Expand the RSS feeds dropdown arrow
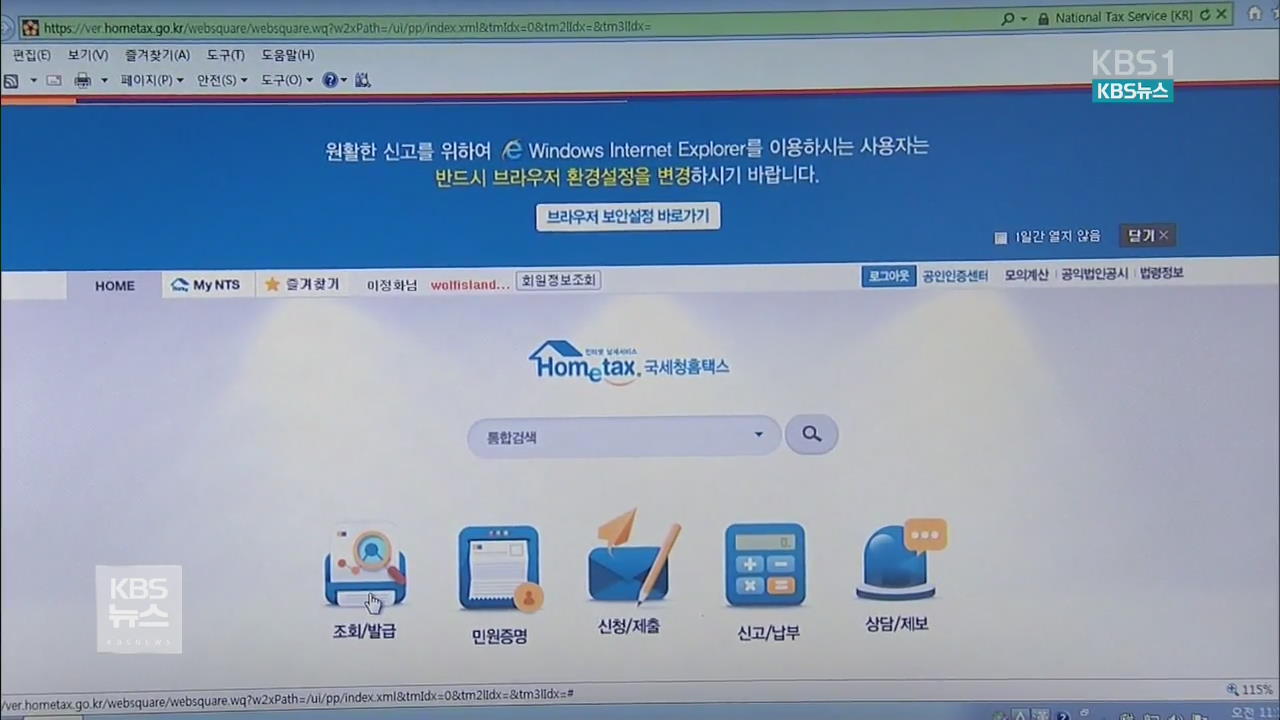 (x=33, y=80)
